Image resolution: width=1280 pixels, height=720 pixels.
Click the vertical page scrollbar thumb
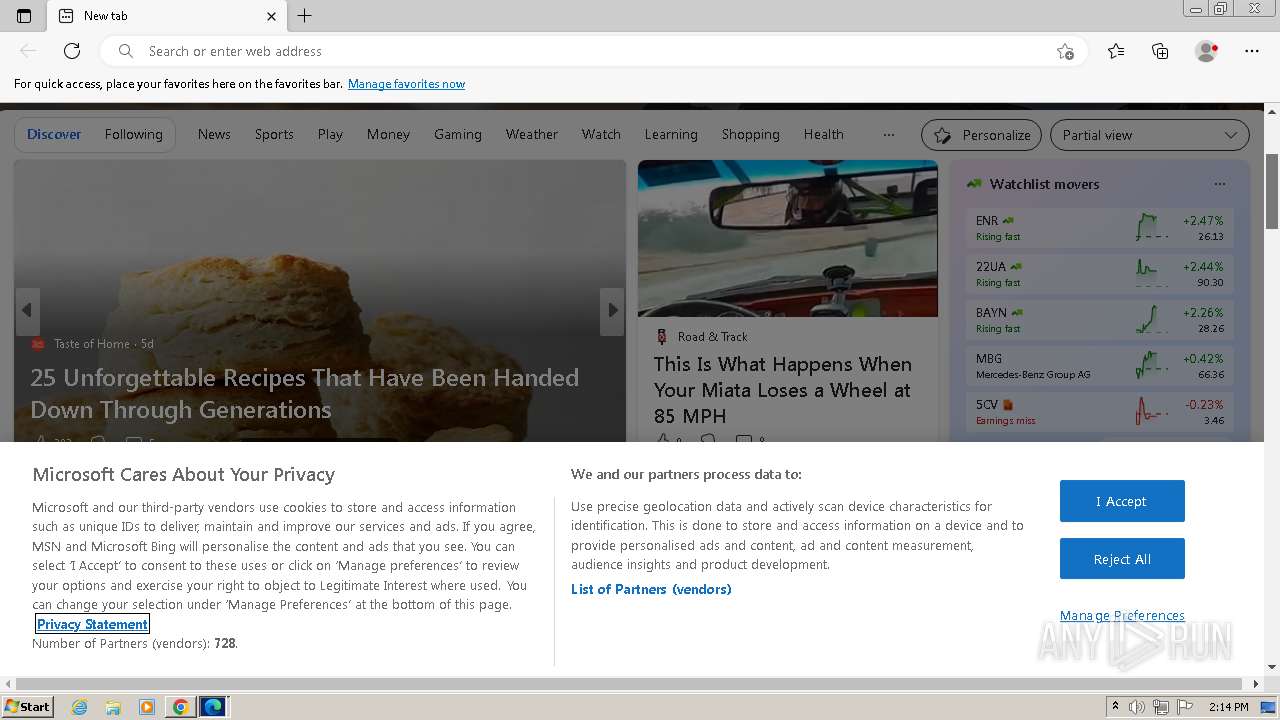(x=1272, y=192)
